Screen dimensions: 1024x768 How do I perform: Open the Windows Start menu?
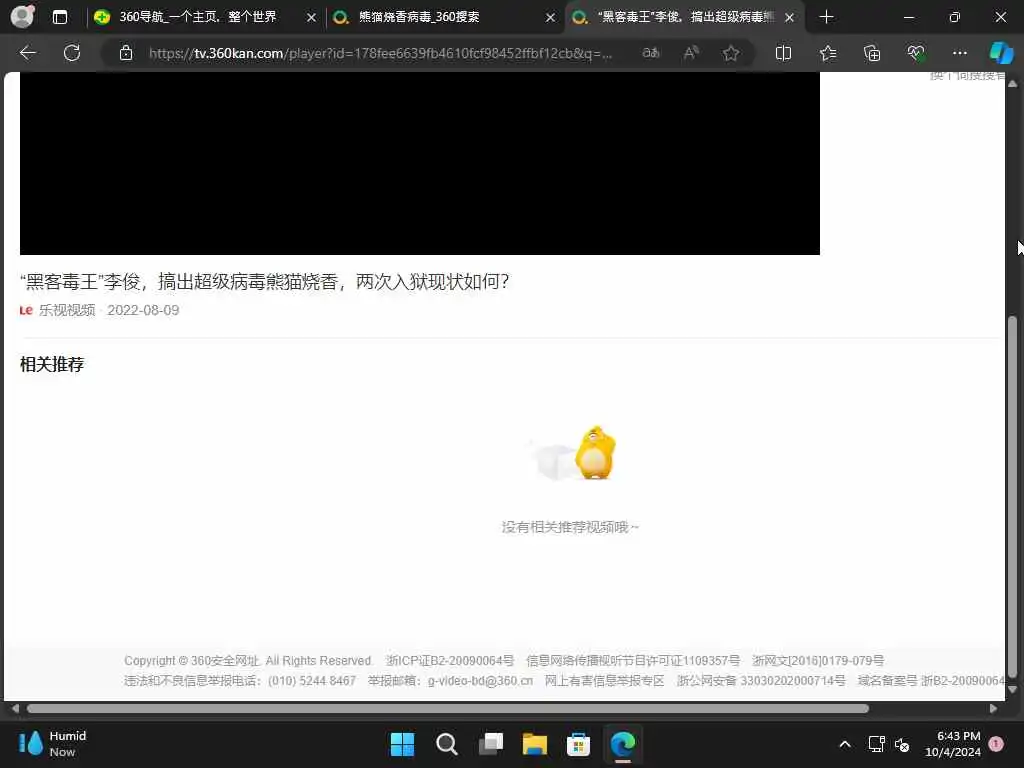pos(402,744)
